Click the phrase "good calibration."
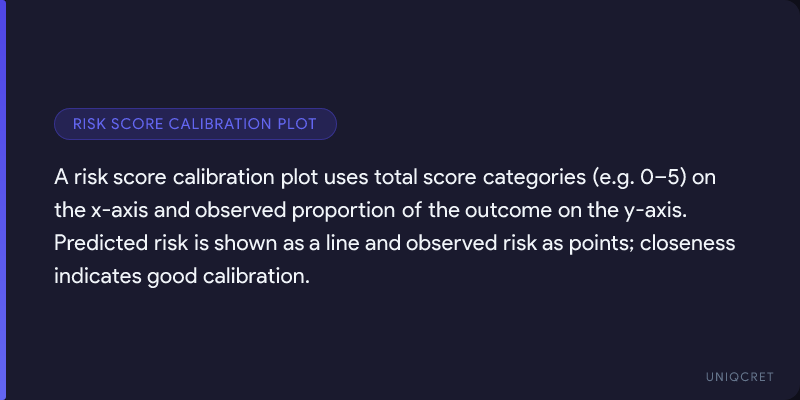800x400 pixels. (228, 277)
